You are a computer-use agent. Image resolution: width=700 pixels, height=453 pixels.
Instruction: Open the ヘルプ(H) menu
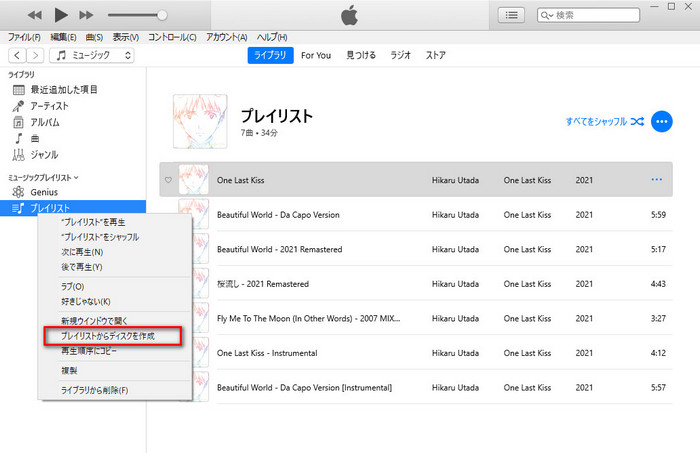272,37
